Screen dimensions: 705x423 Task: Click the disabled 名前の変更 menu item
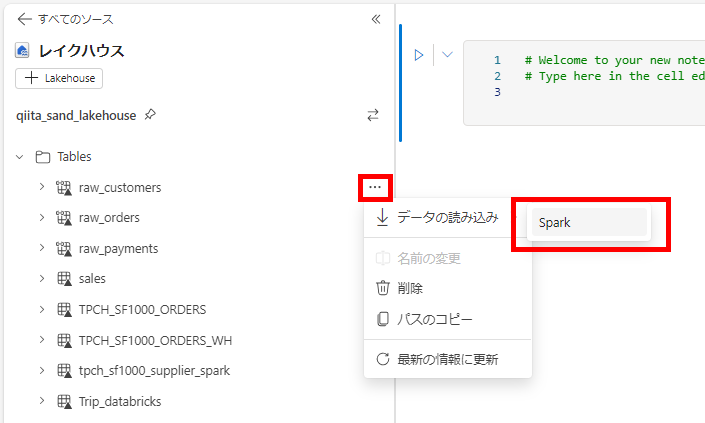[x=447, y=258]
